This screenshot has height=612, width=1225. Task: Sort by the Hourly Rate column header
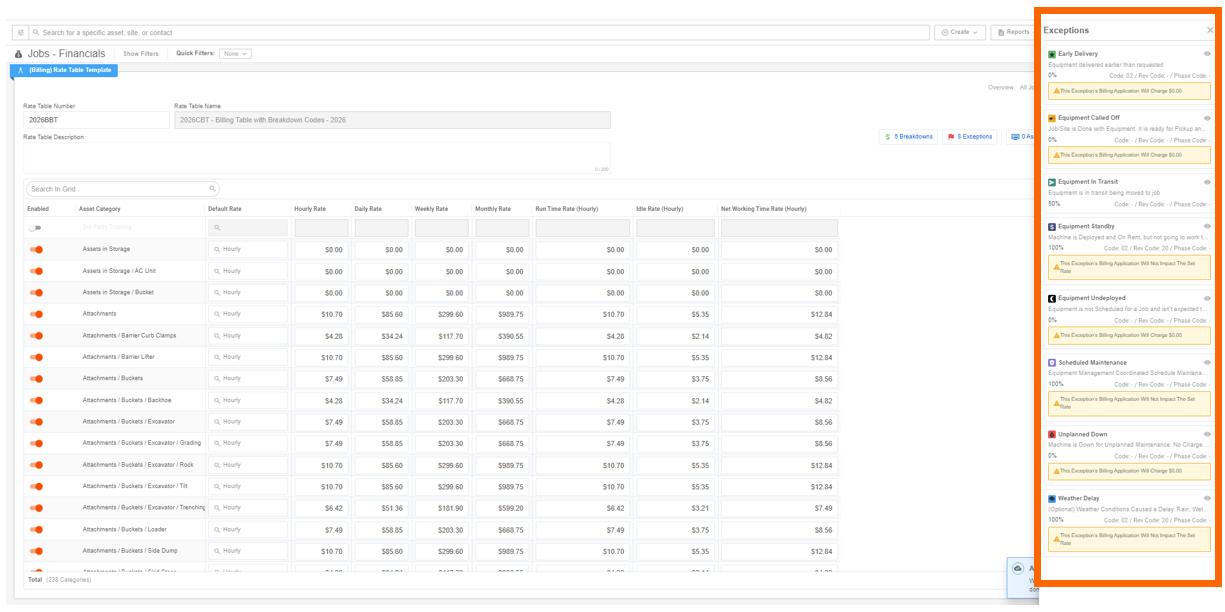click(310, 209)
